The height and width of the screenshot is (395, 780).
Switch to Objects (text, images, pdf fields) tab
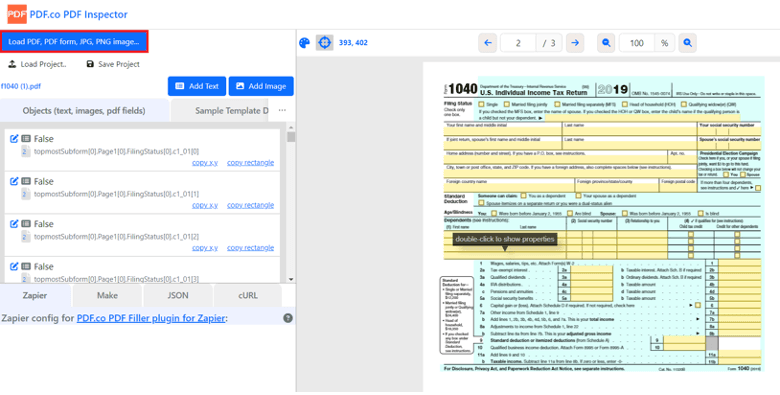point(84,110)
